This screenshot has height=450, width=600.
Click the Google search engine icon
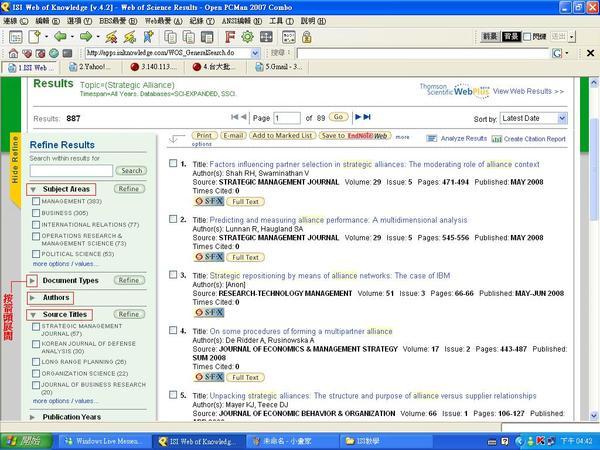[x=557, y=53]
